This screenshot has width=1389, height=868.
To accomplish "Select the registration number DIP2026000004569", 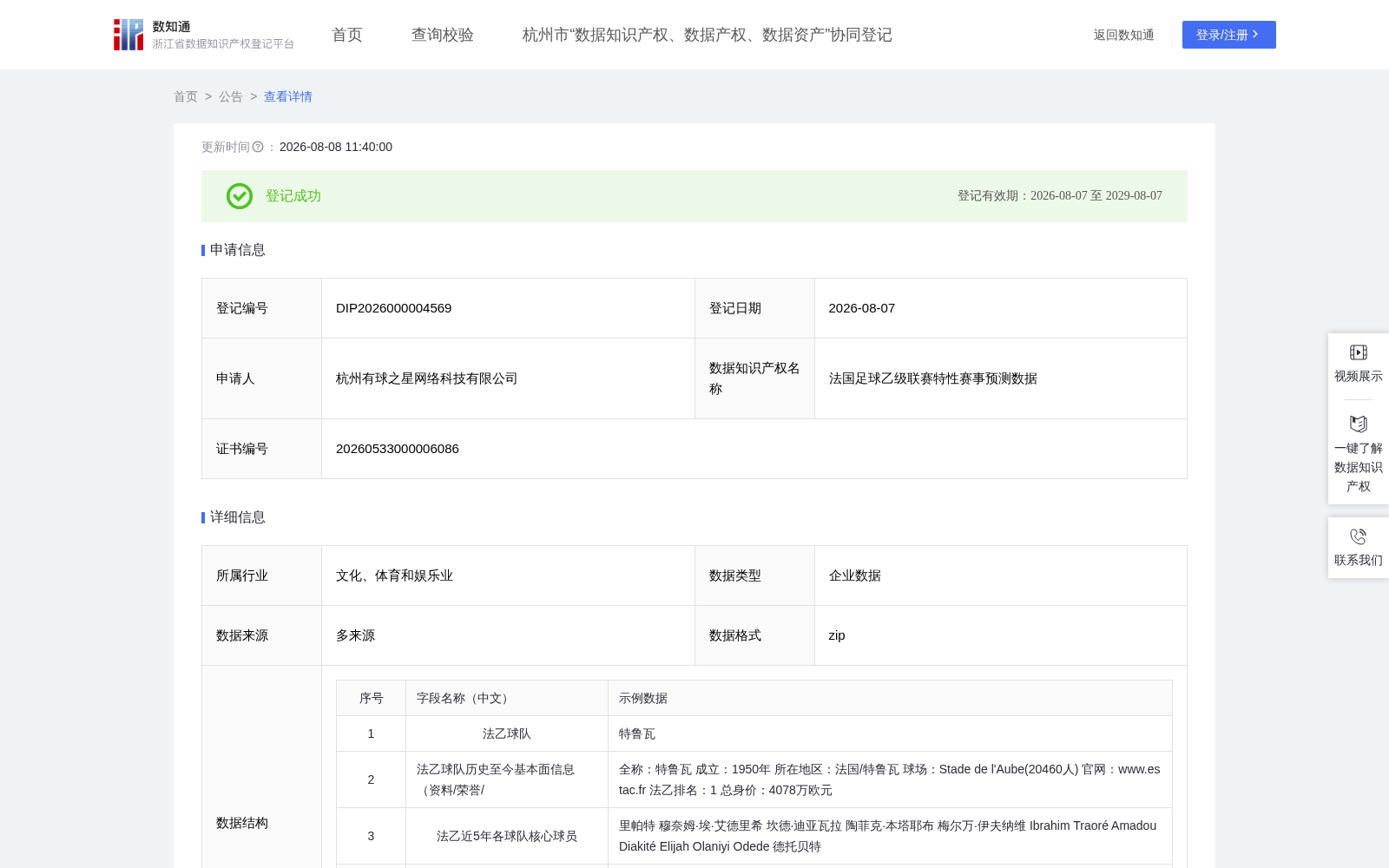I will [394, 308].
